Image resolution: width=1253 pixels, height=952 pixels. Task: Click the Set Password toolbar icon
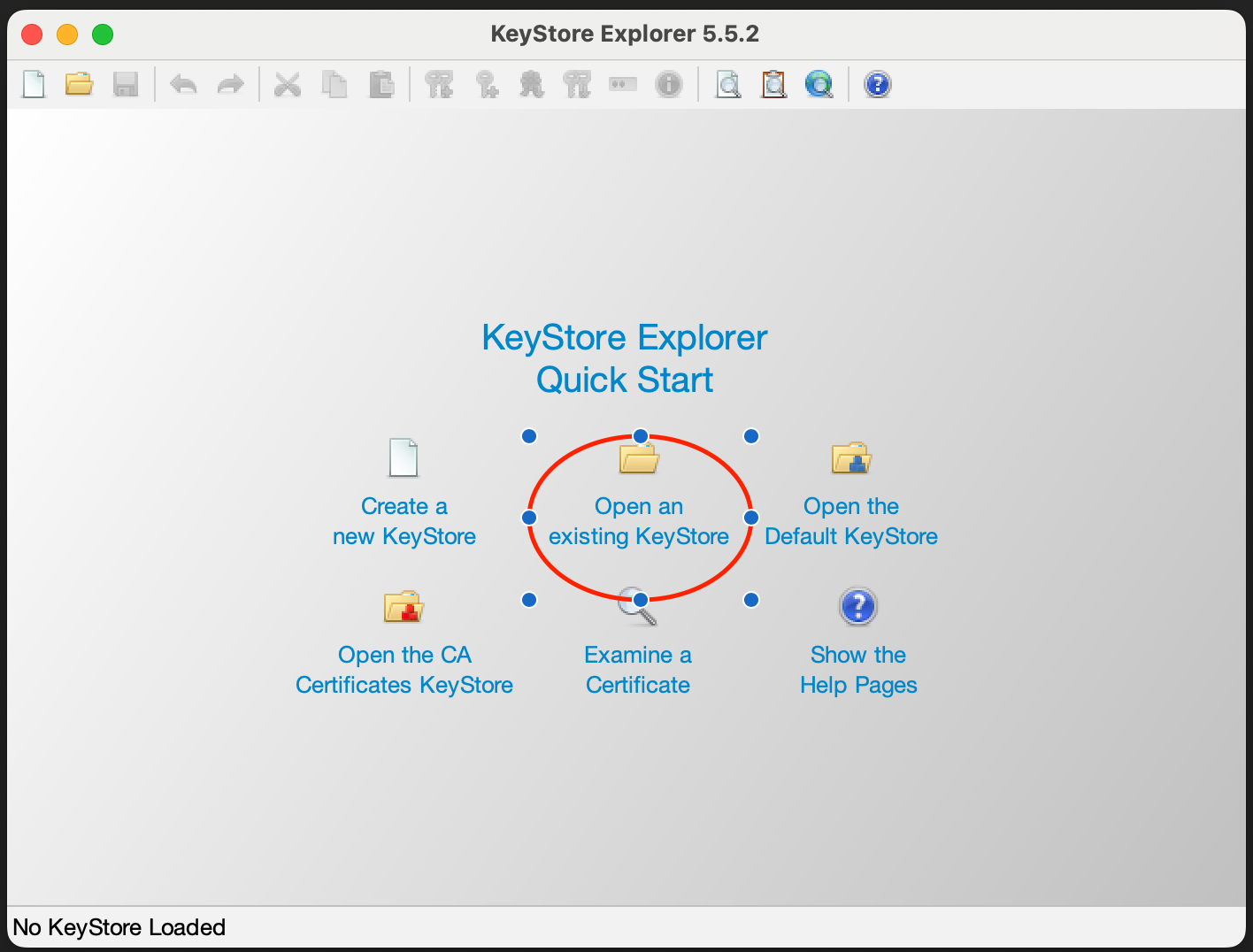pyautogui.click(x=623, y=85)
